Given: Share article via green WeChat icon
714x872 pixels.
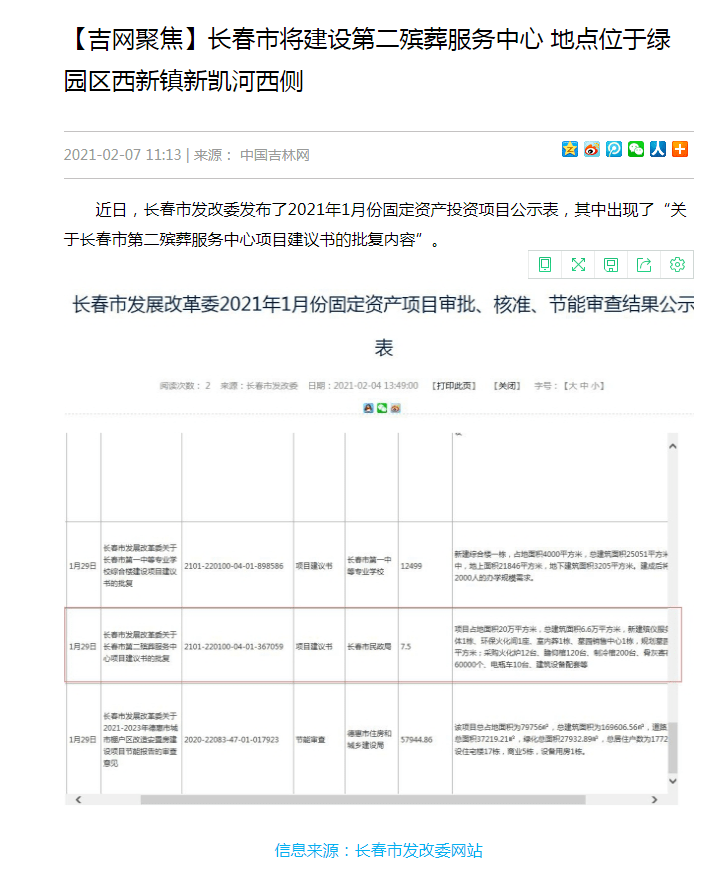Looking at the screenshot, I should [636, 149].
